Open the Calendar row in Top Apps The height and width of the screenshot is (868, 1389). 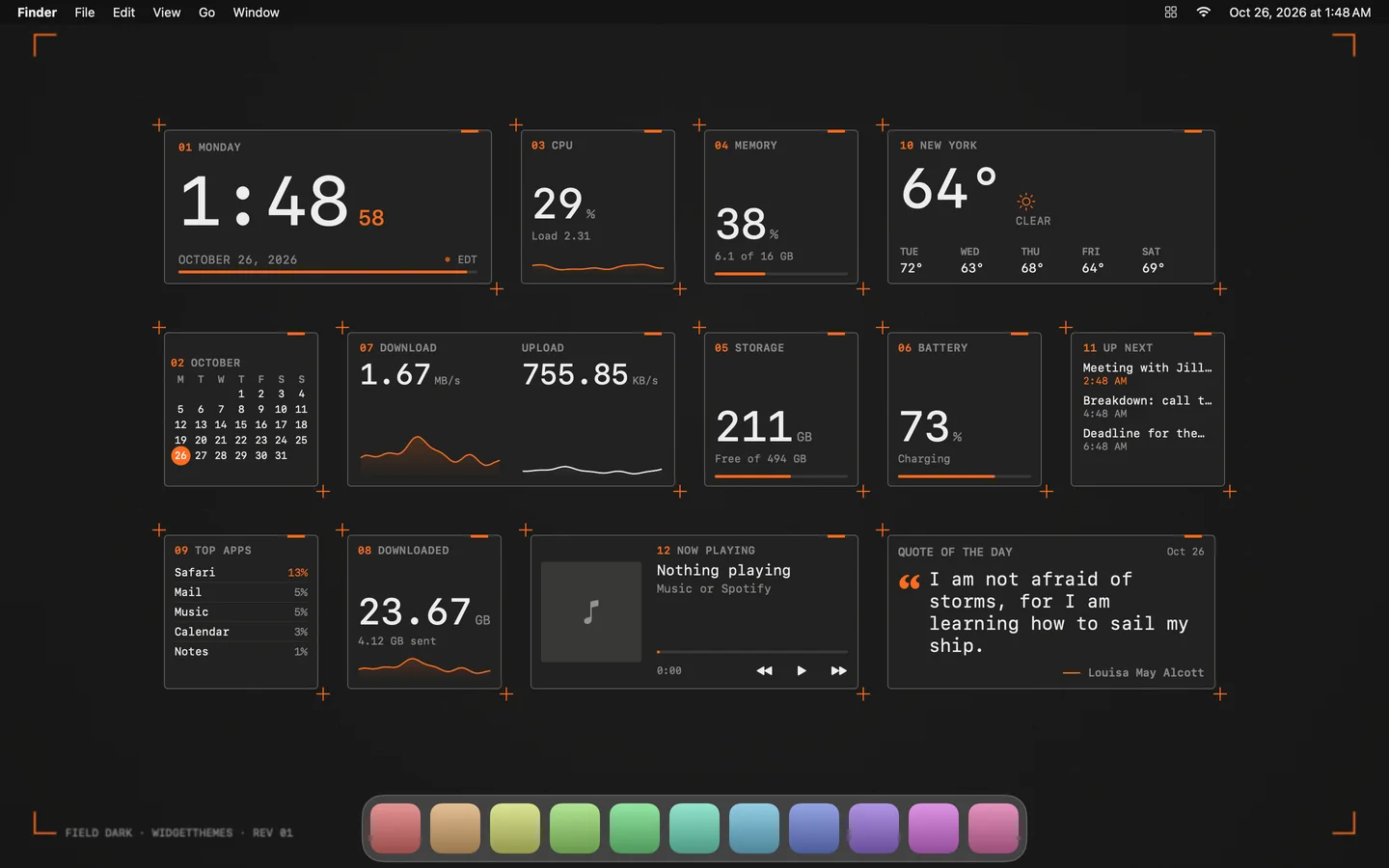[241, 632]
